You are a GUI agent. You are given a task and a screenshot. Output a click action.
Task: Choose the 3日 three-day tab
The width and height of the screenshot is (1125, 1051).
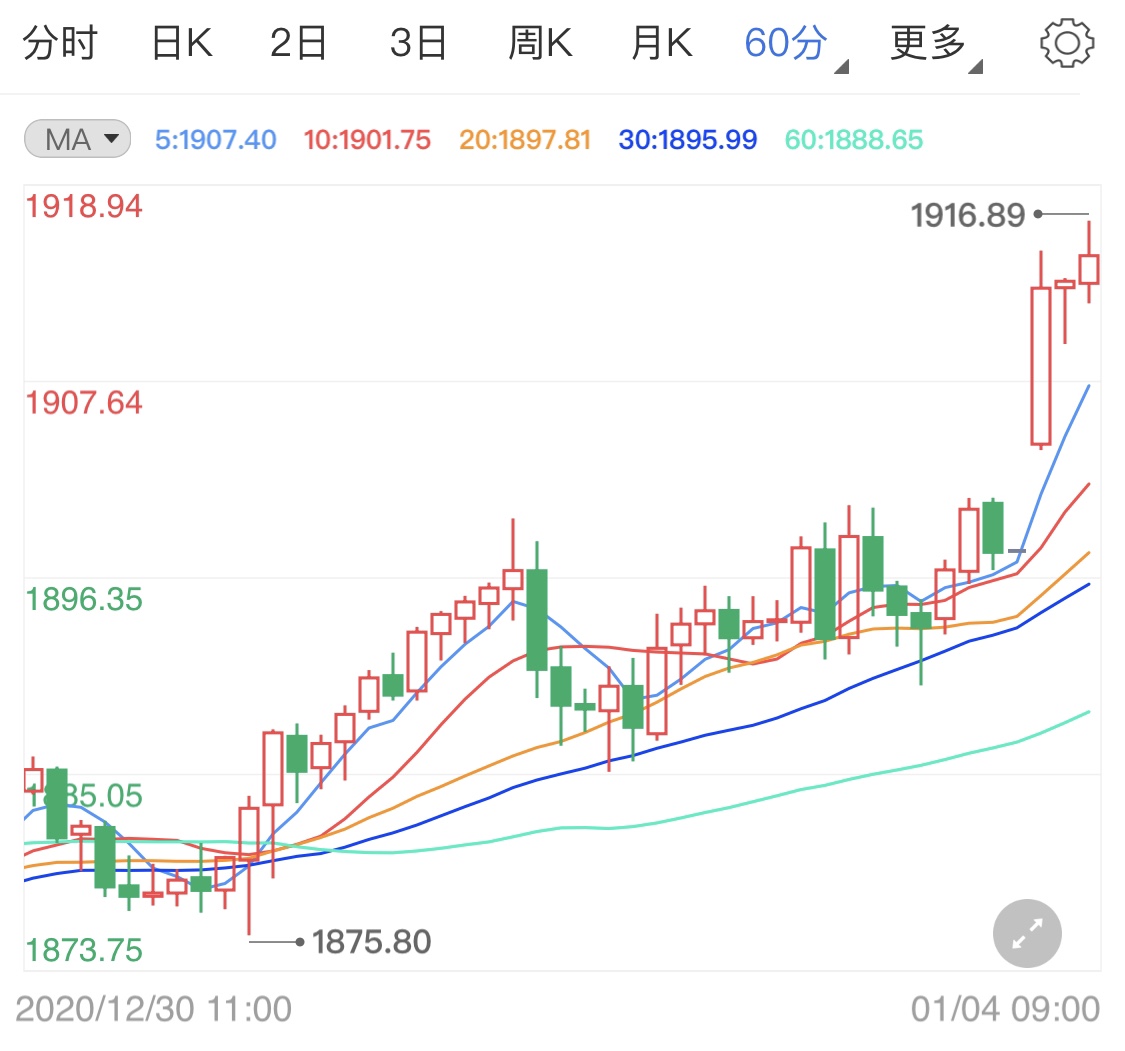[x=418, y=42]
